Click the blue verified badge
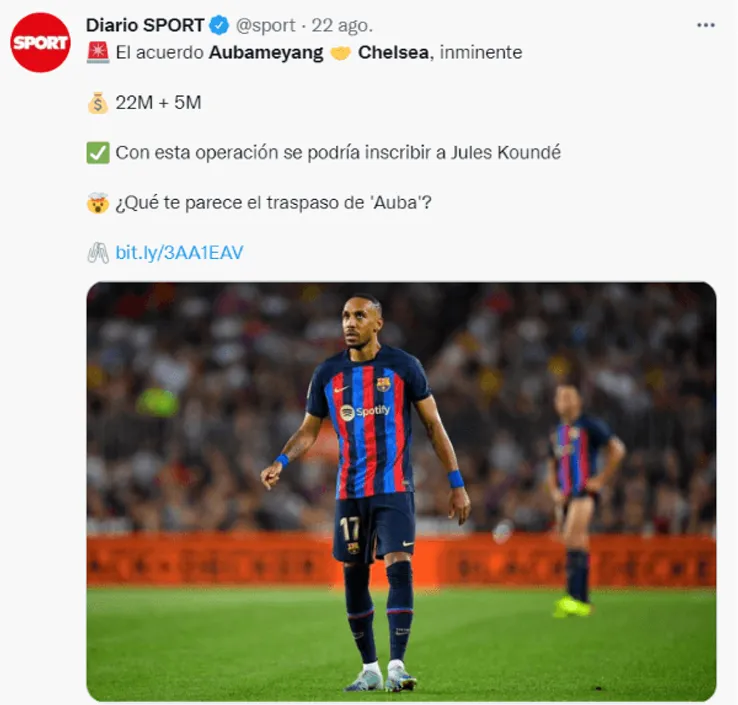Viewport: 738px width, 705px height. click(x=218, y=25)
